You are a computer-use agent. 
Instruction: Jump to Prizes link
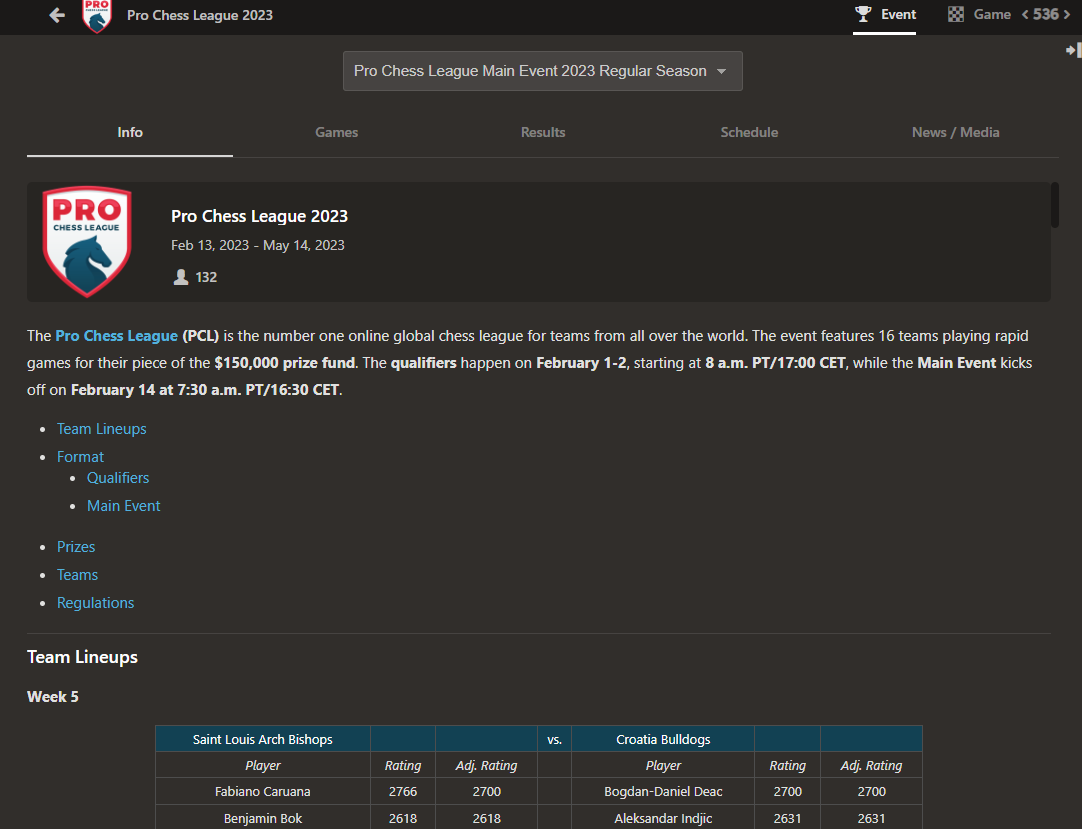(76, 547)
